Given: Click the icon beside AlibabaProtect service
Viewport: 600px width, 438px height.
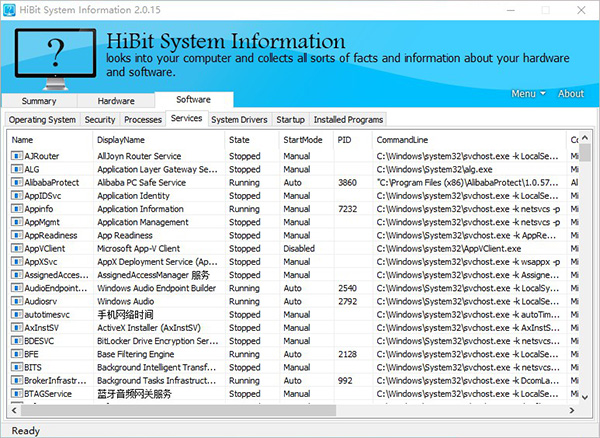Looking at the screenshot, I should [17, 182].
